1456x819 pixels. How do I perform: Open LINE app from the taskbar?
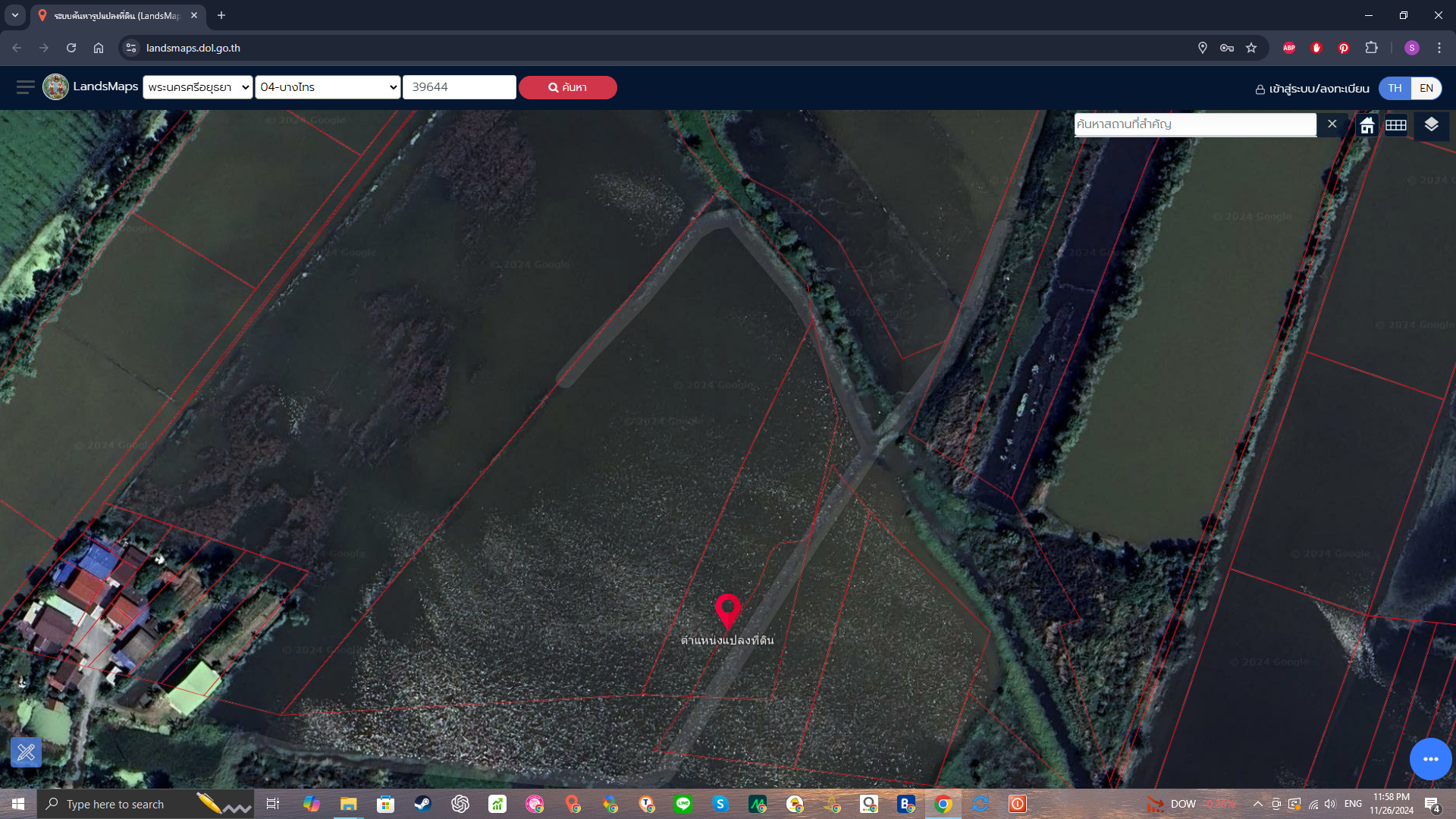[x=683, y=804]
